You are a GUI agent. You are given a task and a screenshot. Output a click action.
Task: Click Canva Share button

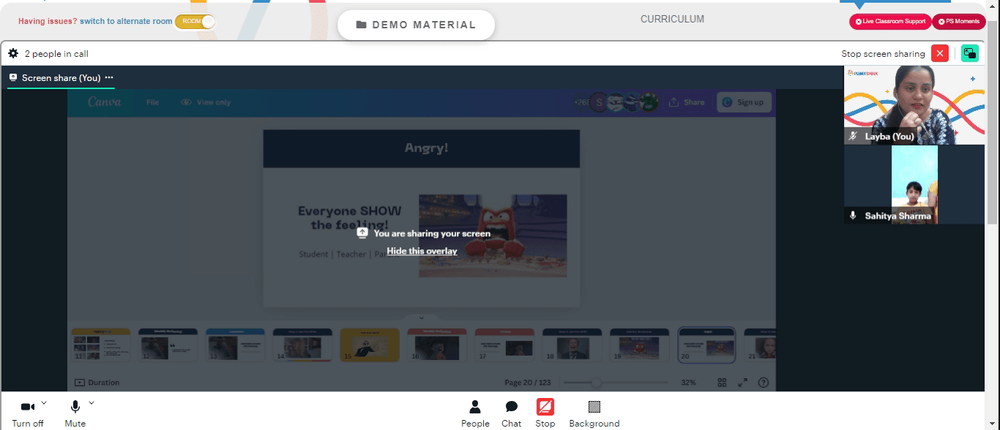(686, 102)
